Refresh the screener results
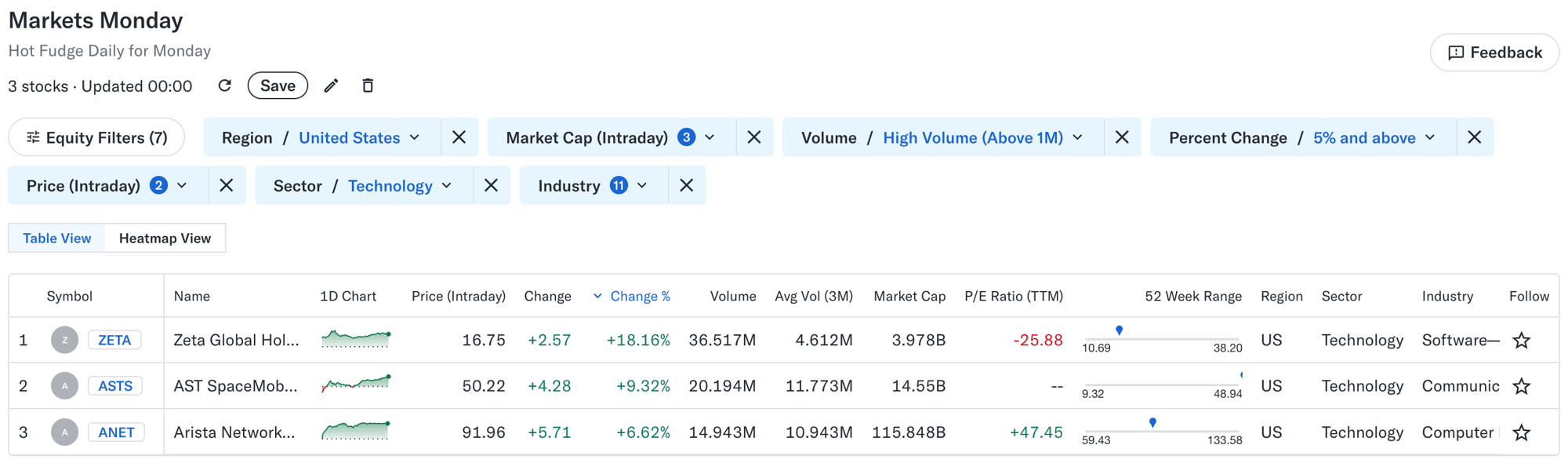 click(225, 86)
